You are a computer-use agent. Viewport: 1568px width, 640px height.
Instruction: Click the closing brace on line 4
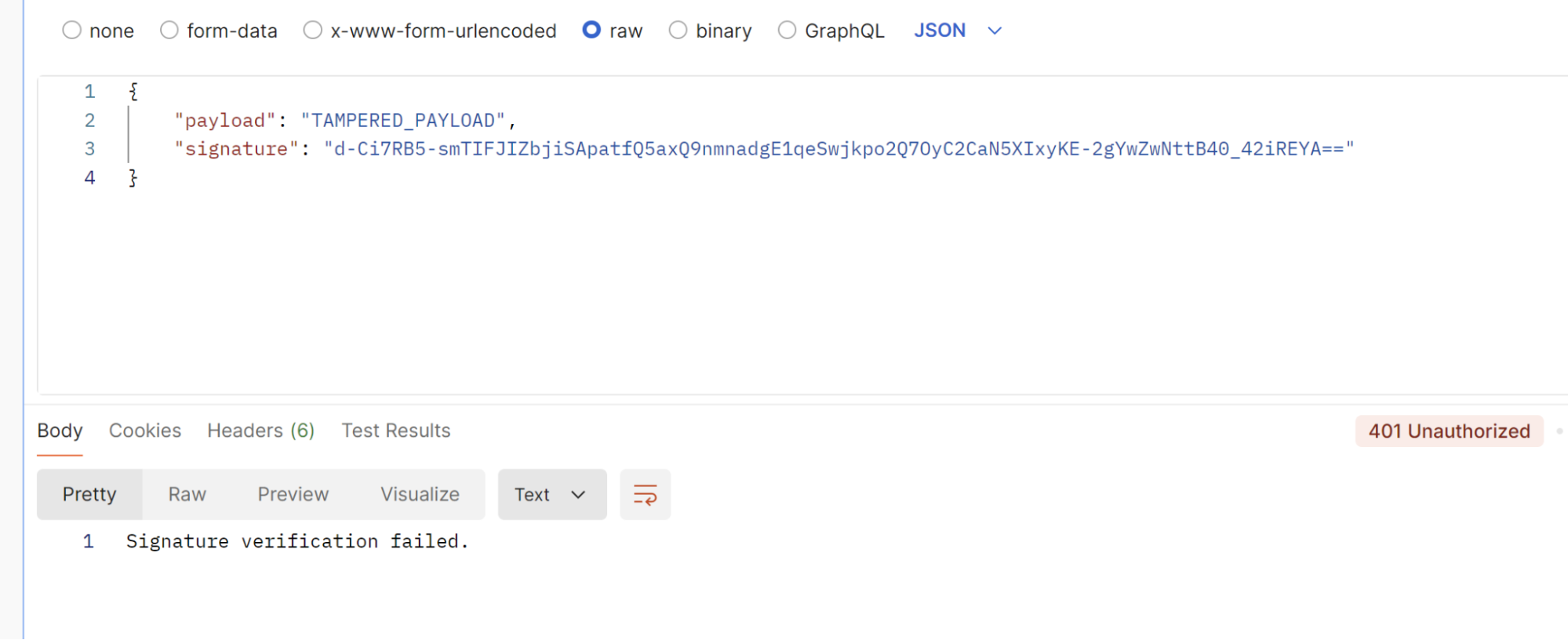tap(133, 178)
